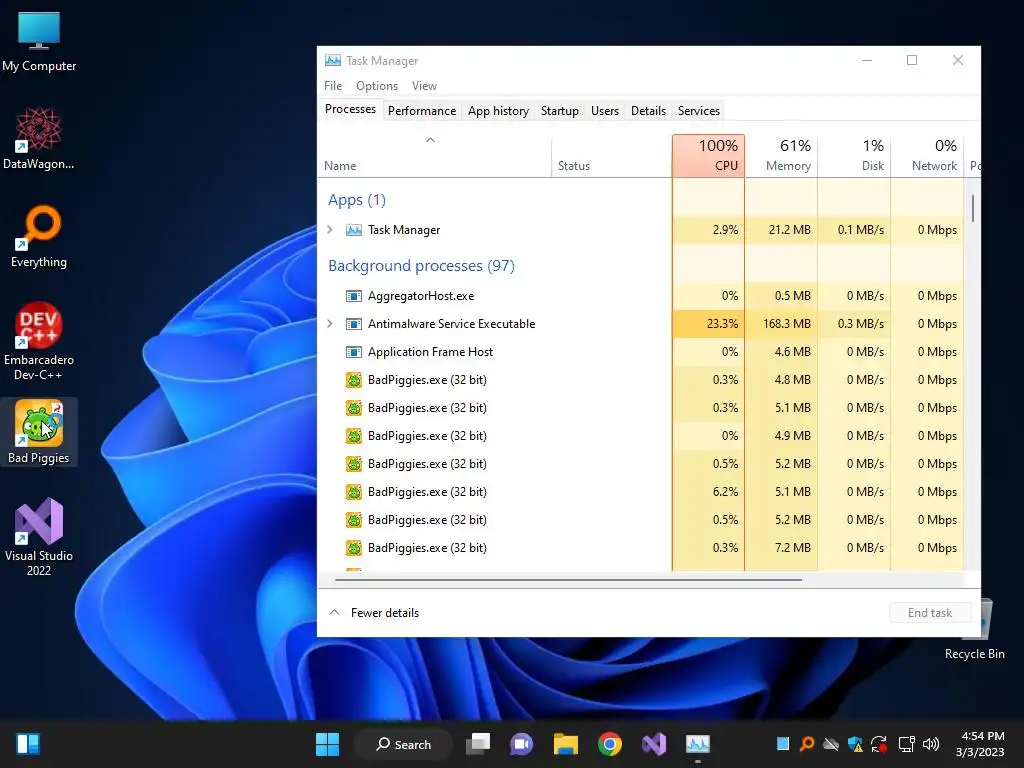Open the My Computer desktop icon
The height and width of the screenshot is (768, 1024).
pos(39,41)
